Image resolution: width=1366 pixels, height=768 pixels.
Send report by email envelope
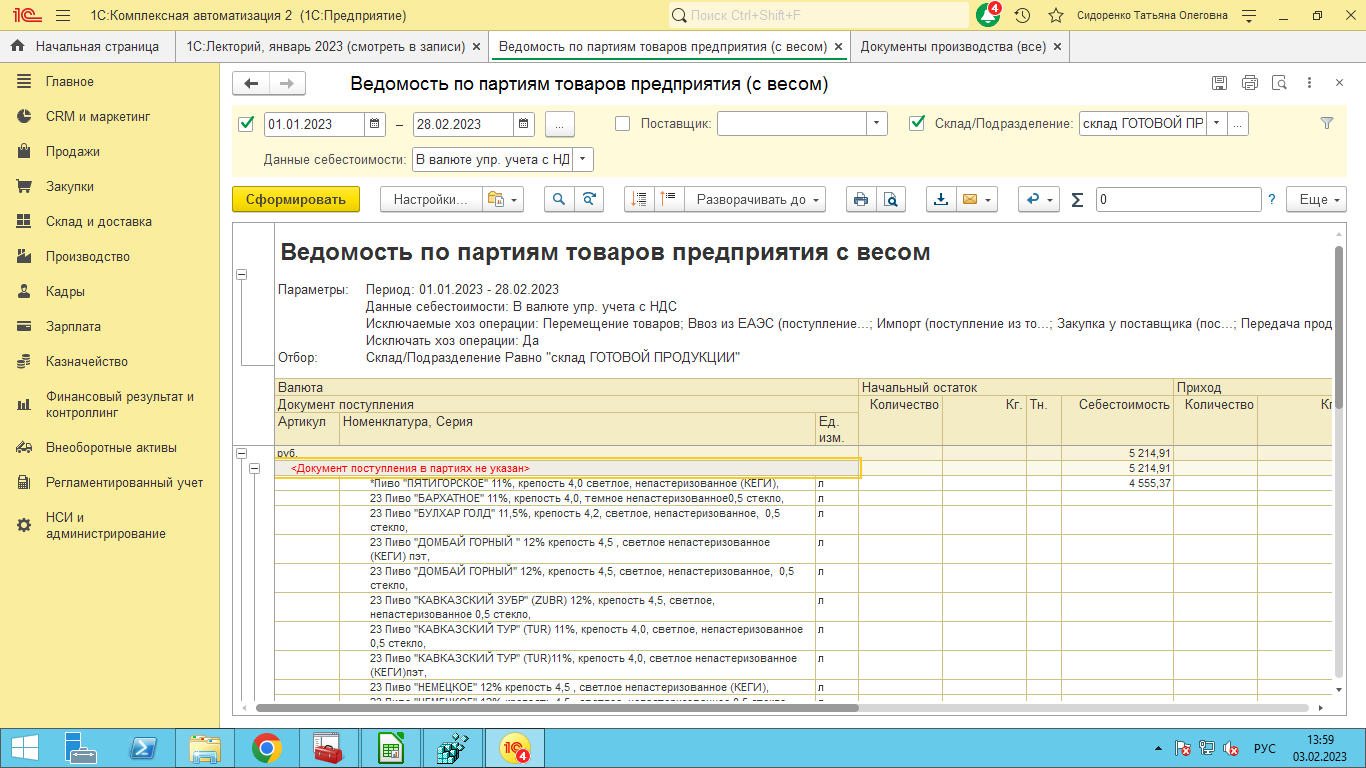[x=969, y=199]
